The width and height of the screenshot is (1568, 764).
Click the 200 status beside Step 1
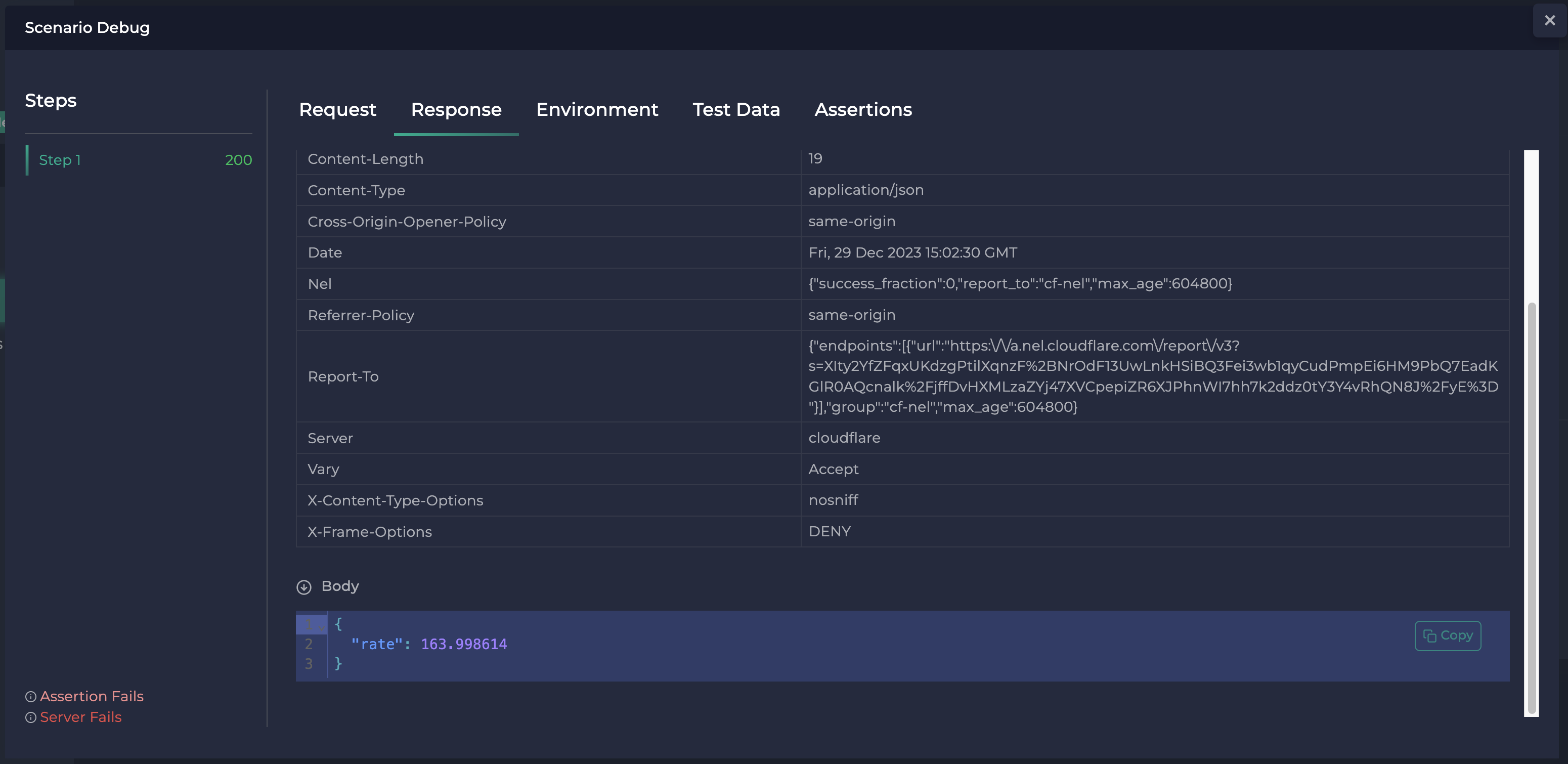tap(238, 159)
